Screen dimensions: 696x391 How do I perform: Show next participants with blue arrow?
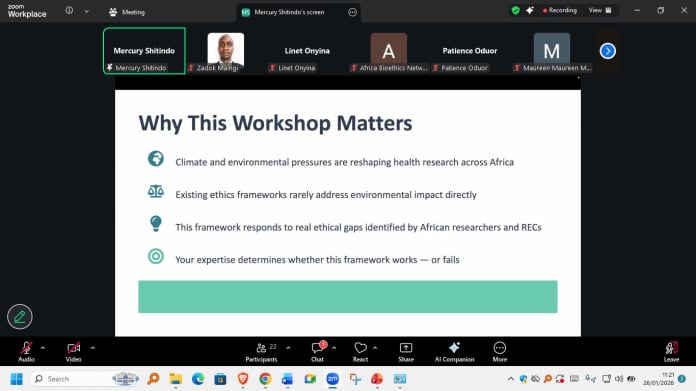608,51
